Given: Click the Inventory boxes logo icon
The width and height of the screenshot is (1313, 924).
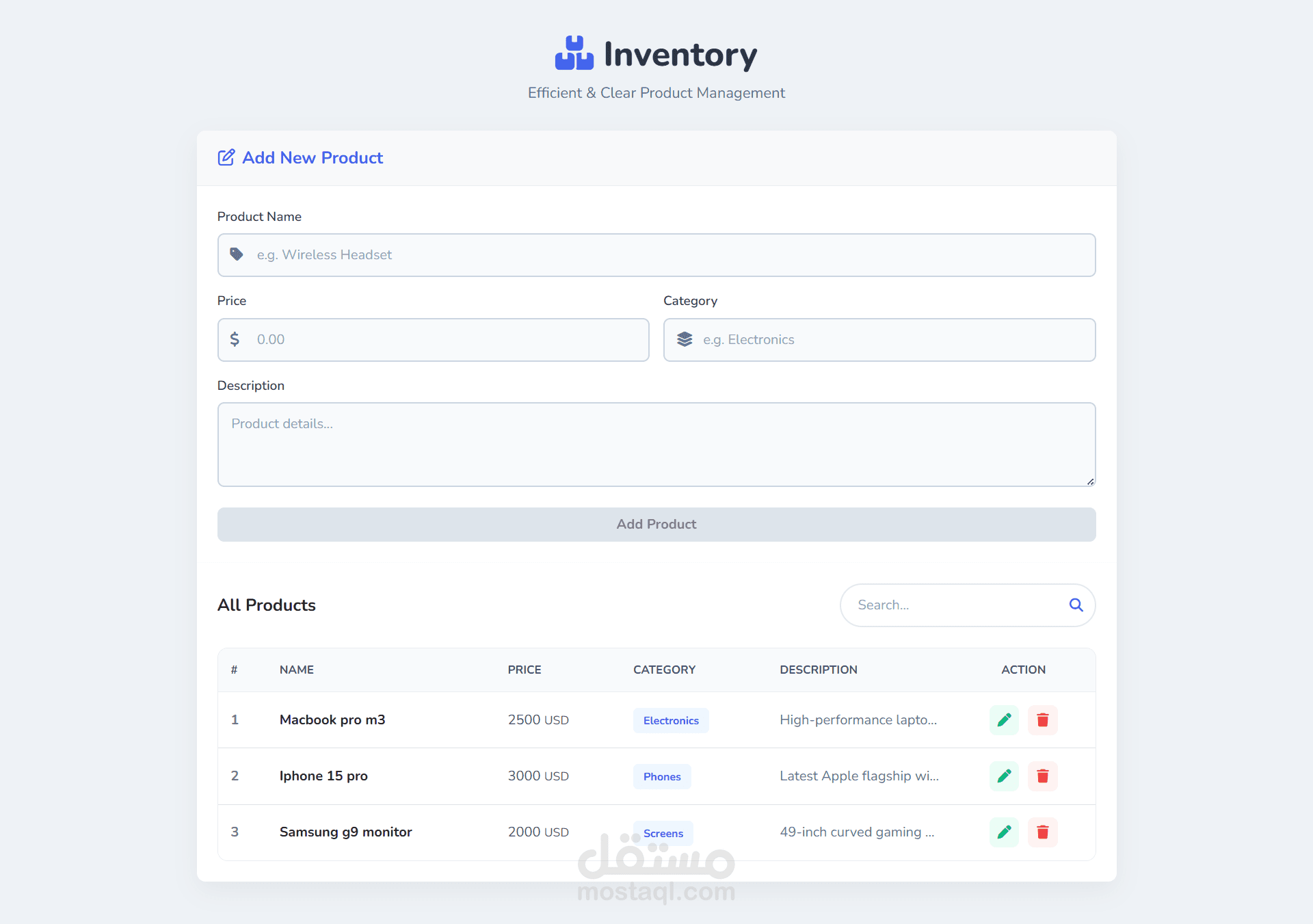Looking at the screenshot, I should click(574, 53).
